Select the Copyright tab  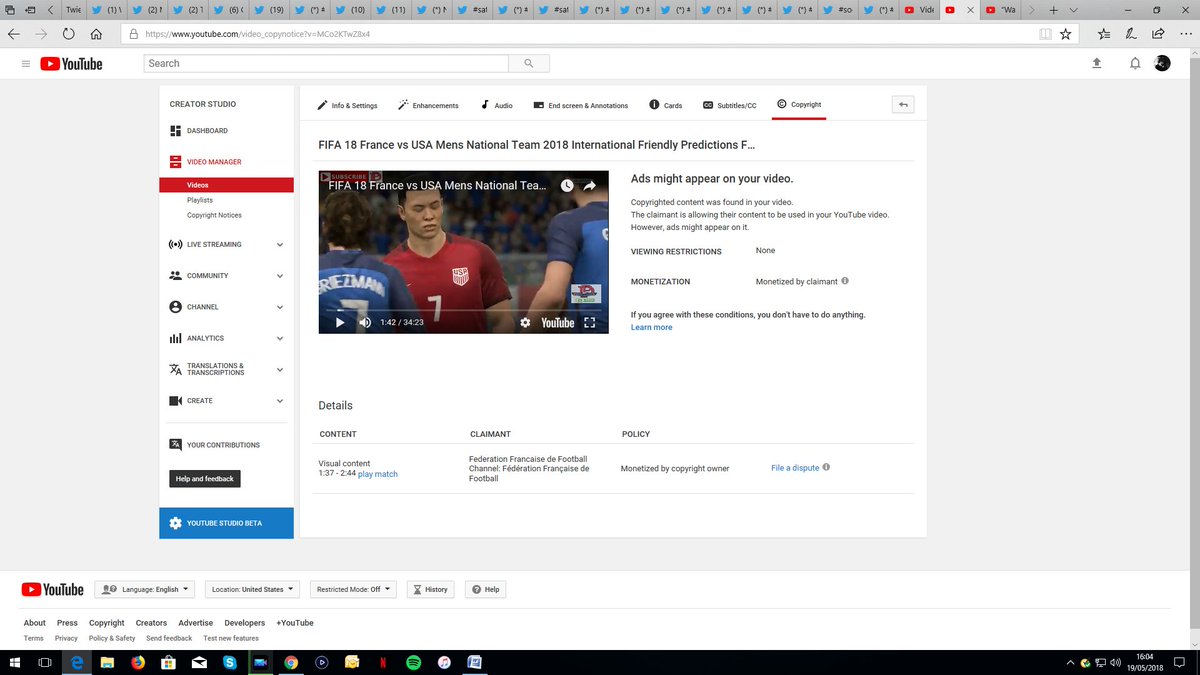(x=799, y=104)
